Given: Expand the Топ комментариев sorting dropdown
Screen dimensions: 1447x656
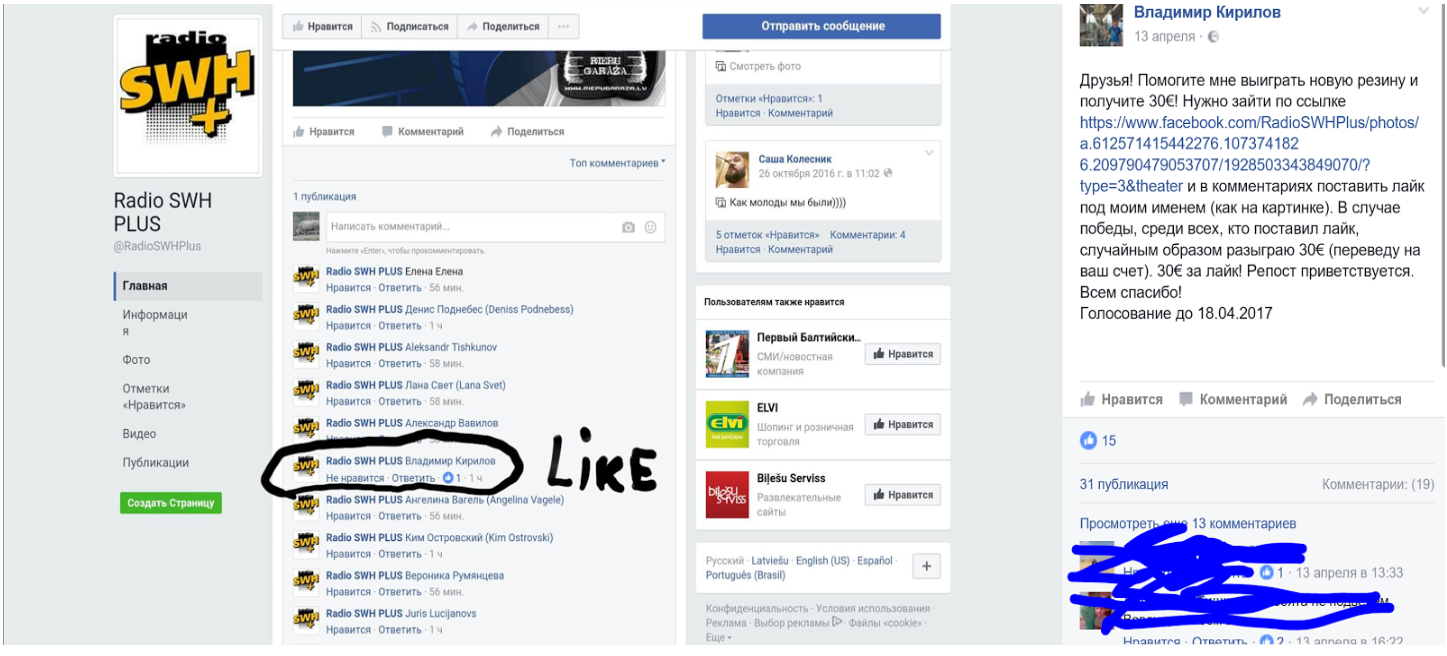Looking at the screenshot, I should tap(618, 163).
